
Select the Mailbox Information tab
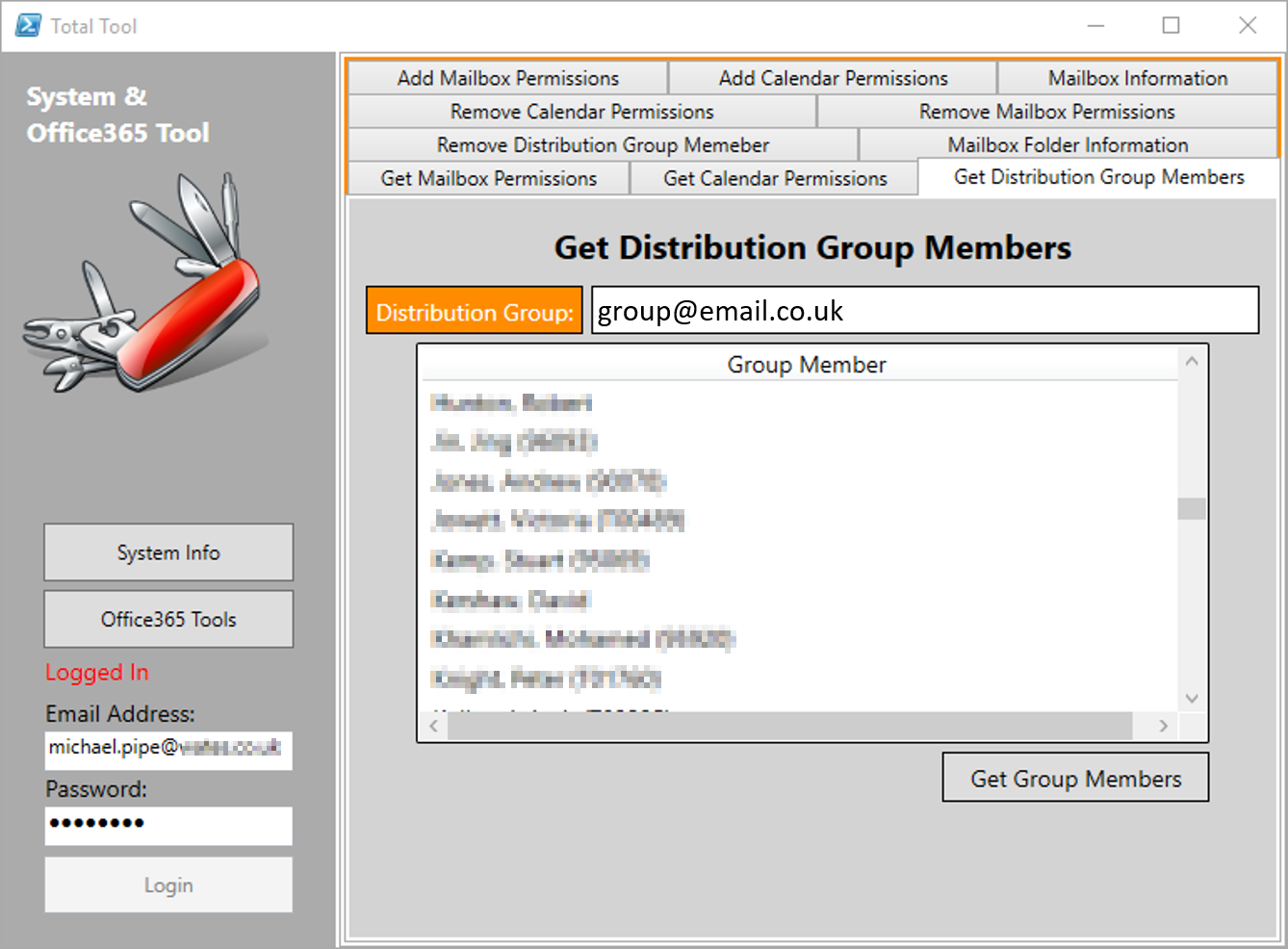(1137, 79)
